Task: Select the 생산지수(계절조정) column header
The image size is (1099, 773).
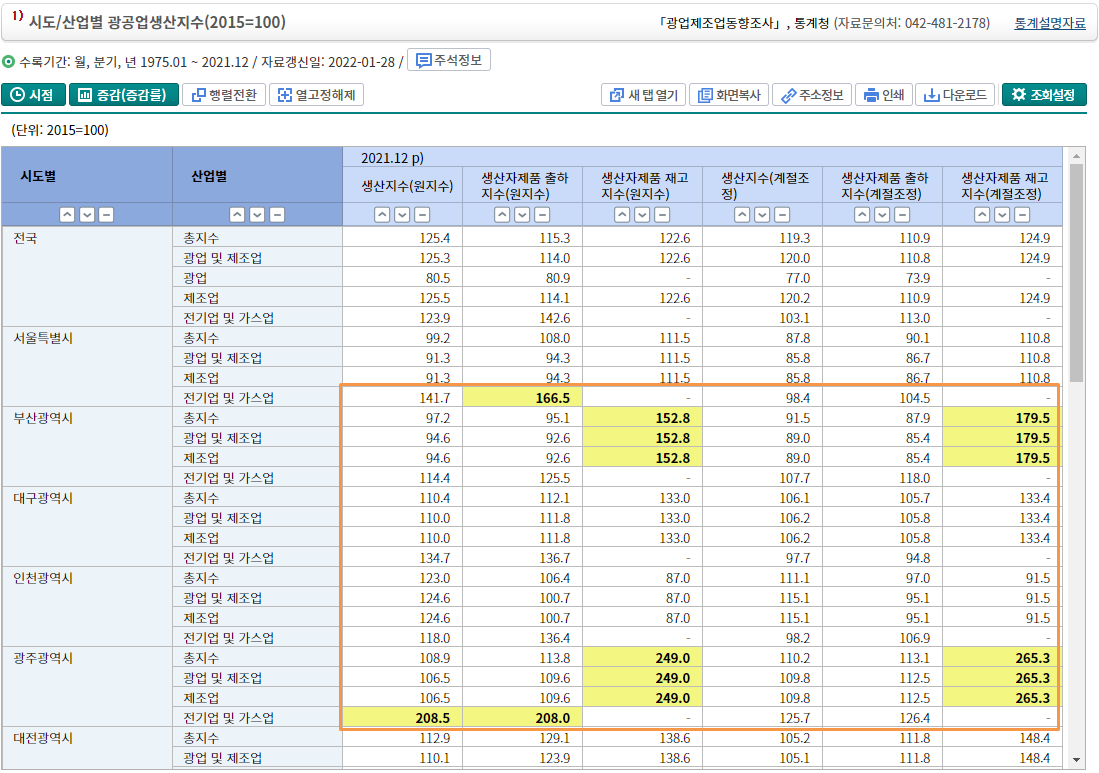Action: pyautogui.click(x=762, y=185)
